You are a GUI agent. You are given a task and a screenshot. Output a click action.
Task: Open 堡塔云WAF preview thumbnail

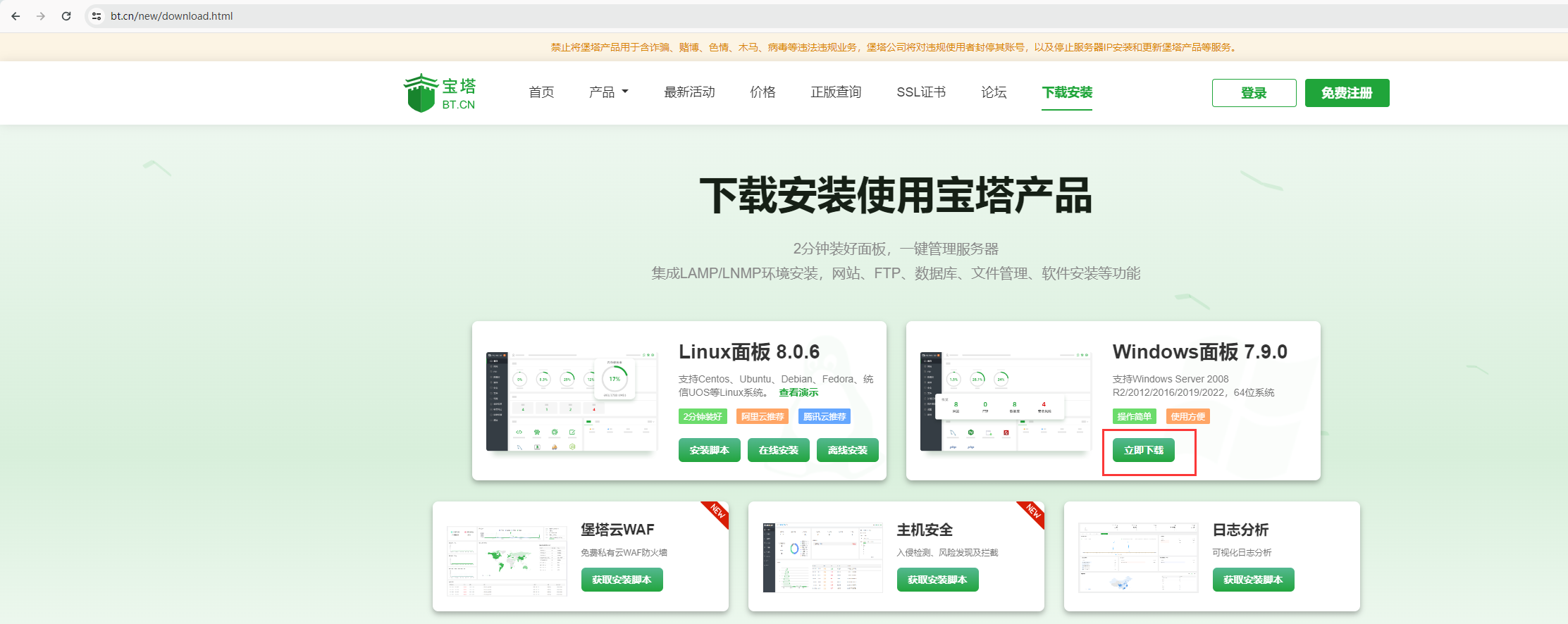pos(507,560)
